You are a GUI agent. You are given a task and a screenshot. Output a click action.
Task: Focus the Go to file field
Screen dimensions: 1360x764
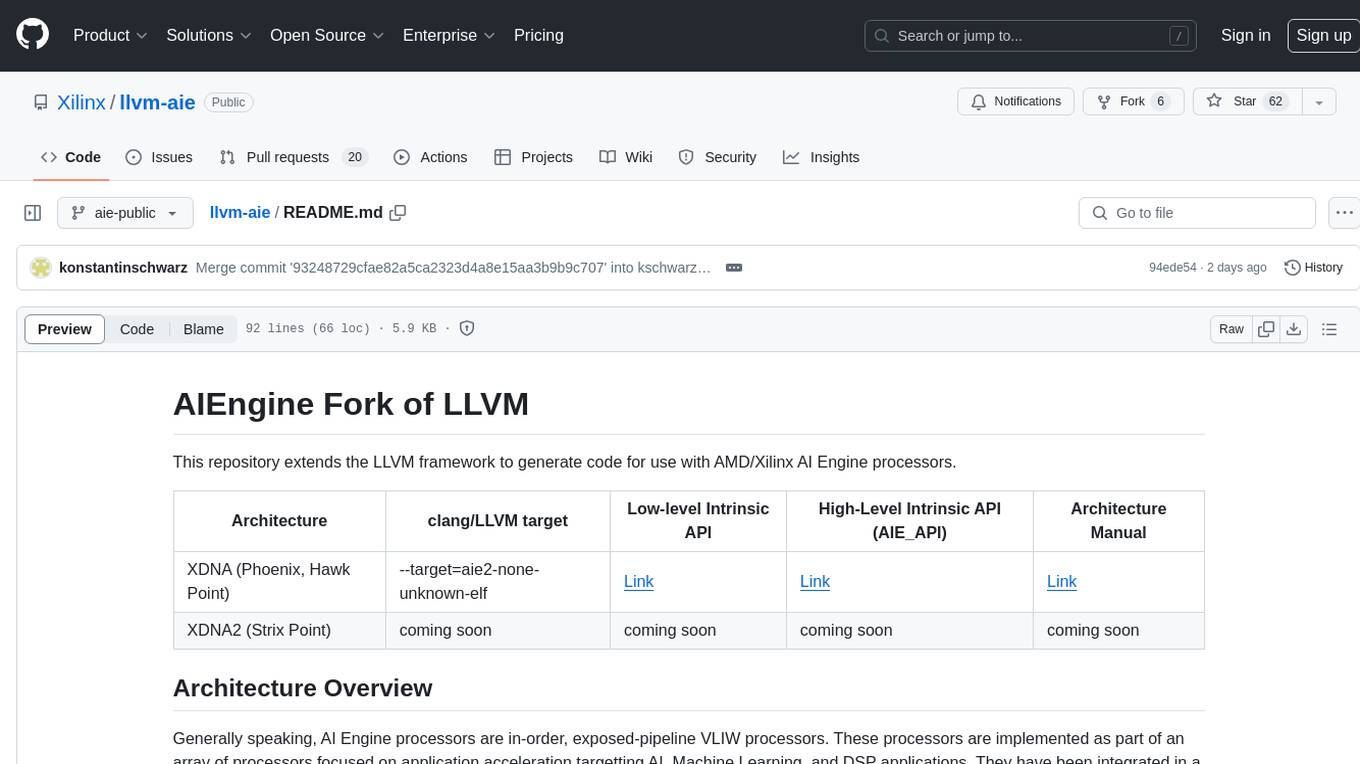tap(1197, 213)
